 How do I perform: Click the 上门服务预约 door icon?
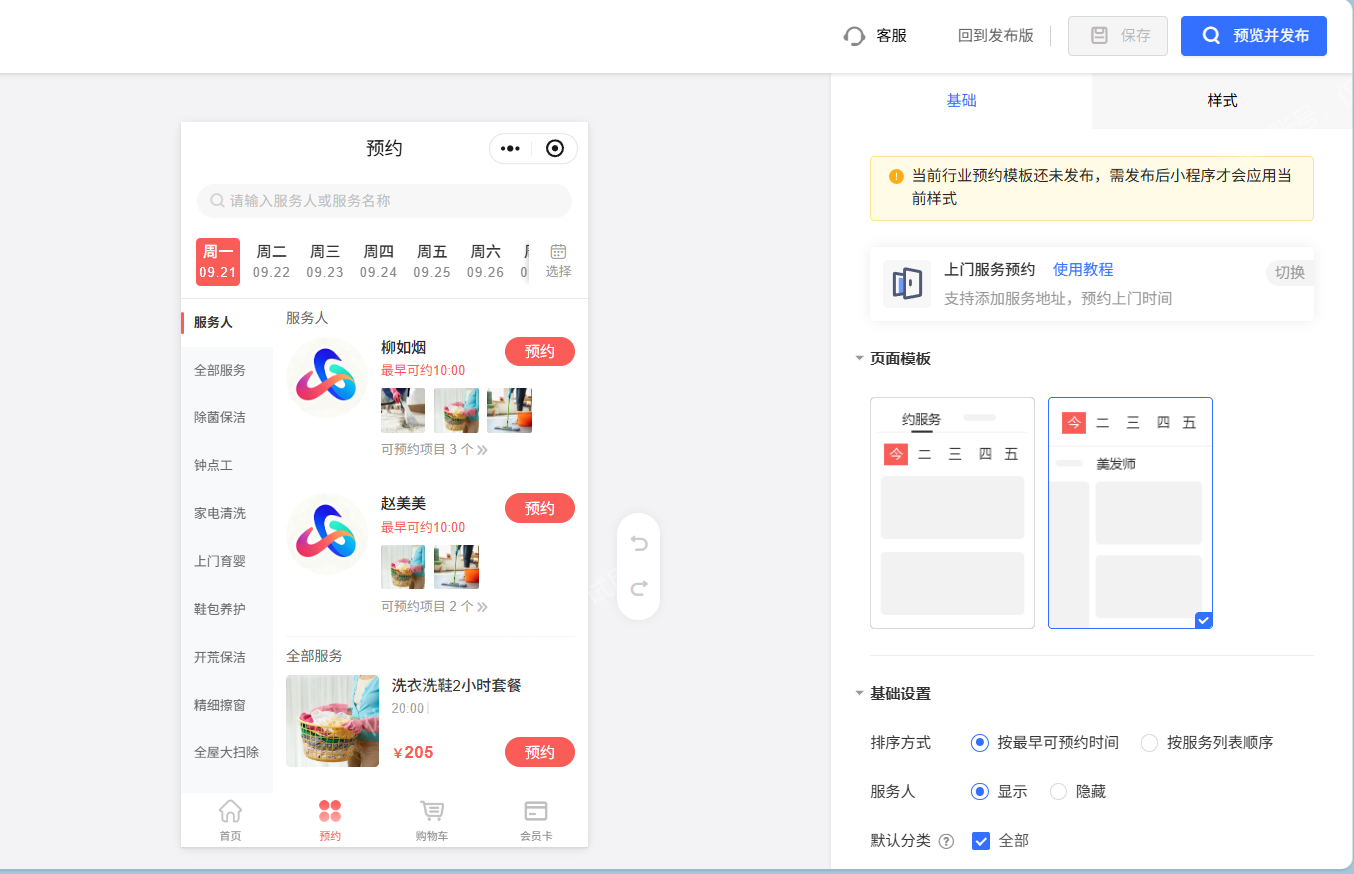point(907,283)
